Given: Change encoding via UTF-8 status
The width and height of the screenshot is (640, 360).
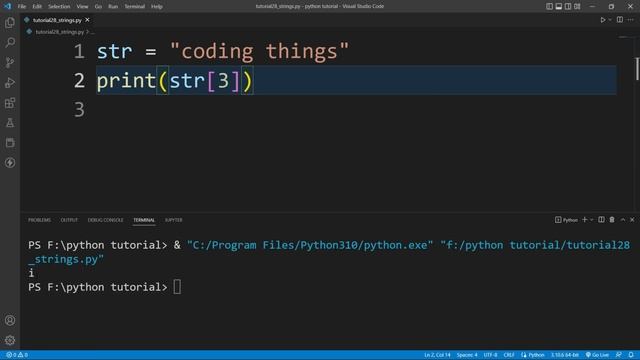Looking at the screenshot, I should (490, 355).
